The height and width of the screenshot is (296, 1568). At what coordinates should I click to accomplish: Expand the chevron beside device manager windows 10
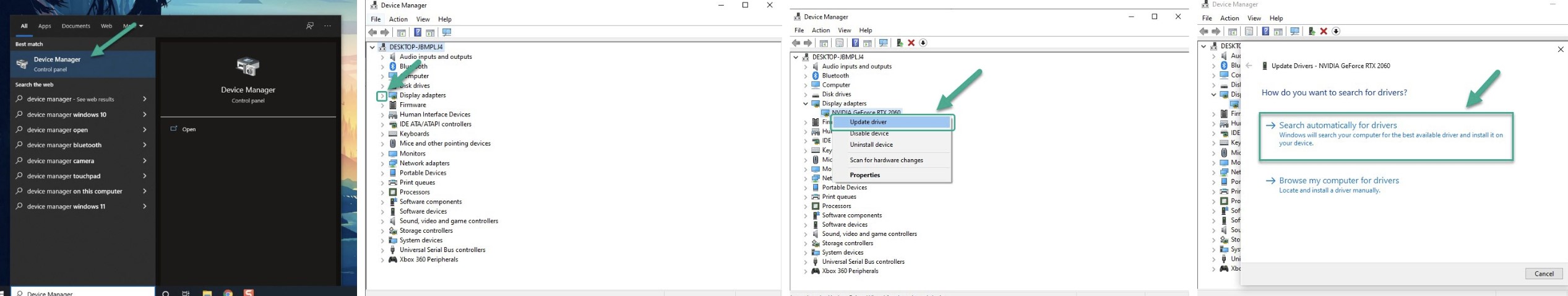coord(144,115)
